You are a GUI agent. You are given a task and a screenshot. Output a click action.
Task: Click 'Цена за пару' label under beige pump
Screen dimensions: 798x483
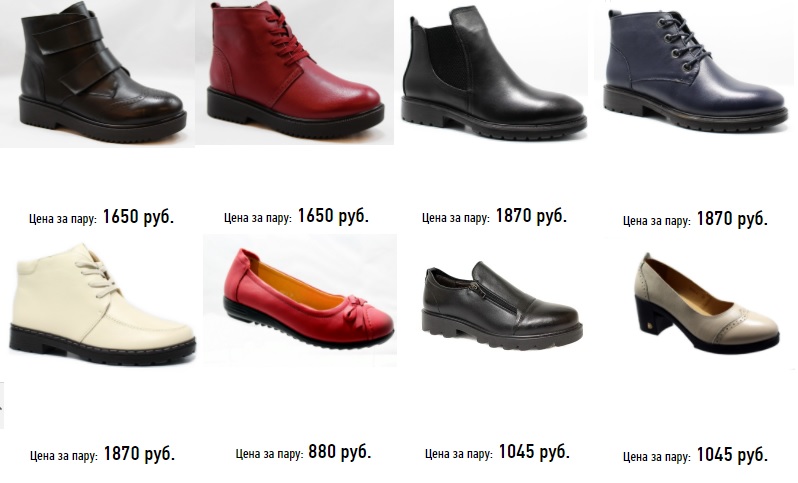point(657,457)
